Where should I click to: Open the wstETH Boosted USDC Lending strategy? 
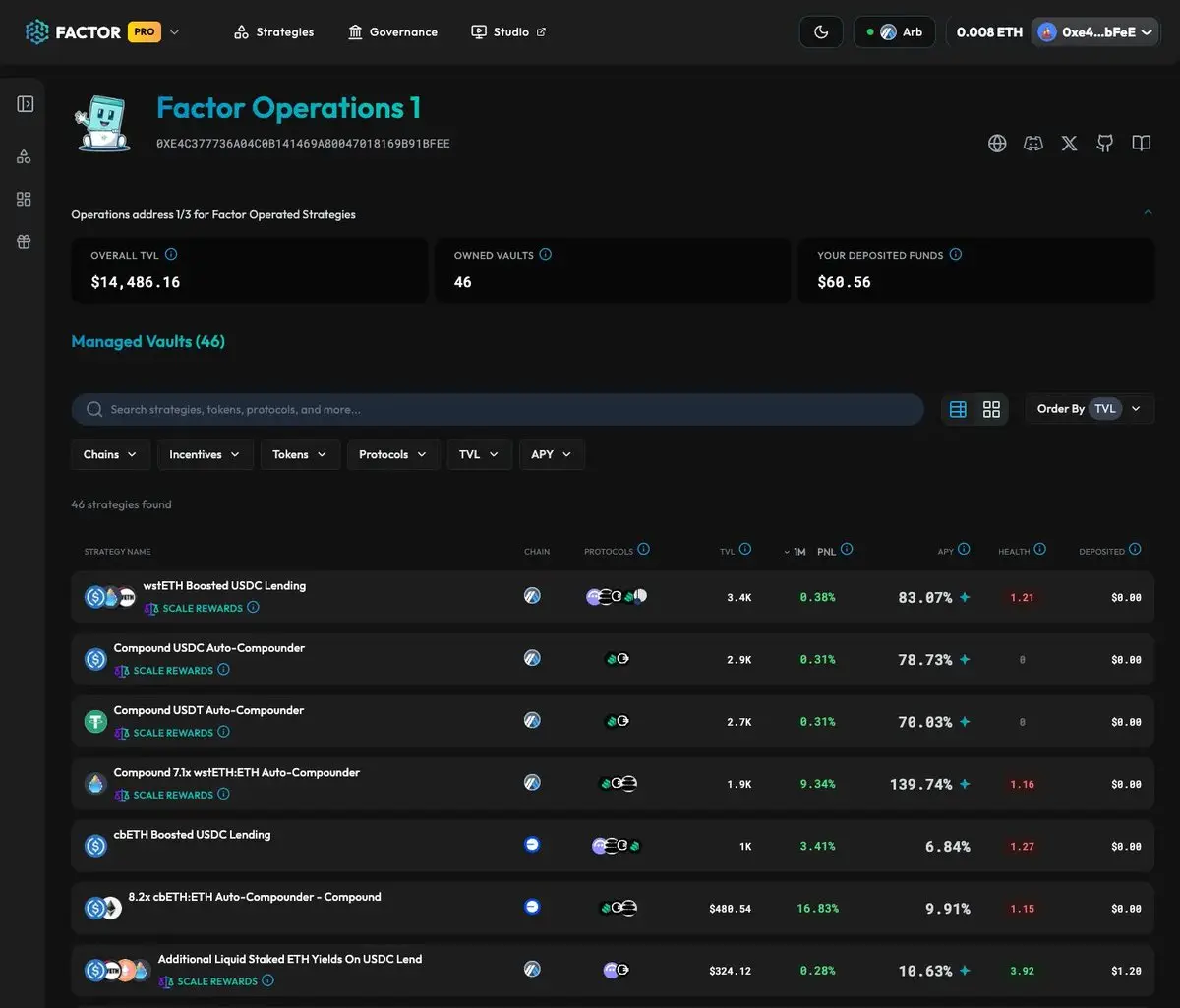pyautogui.click(x=224, y=586)
